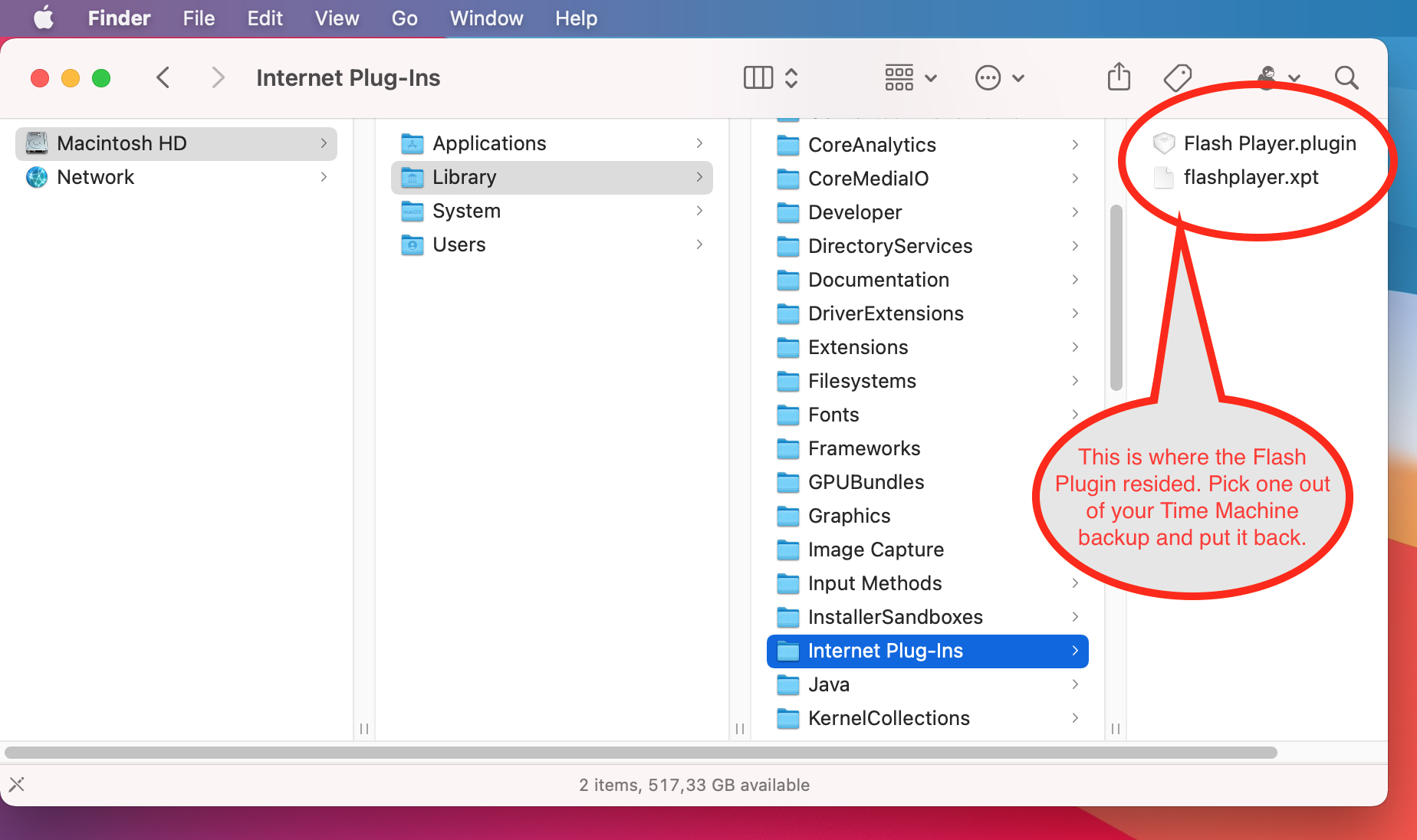
Task: Select the GPUBundles folder
Action: [928, 482]
